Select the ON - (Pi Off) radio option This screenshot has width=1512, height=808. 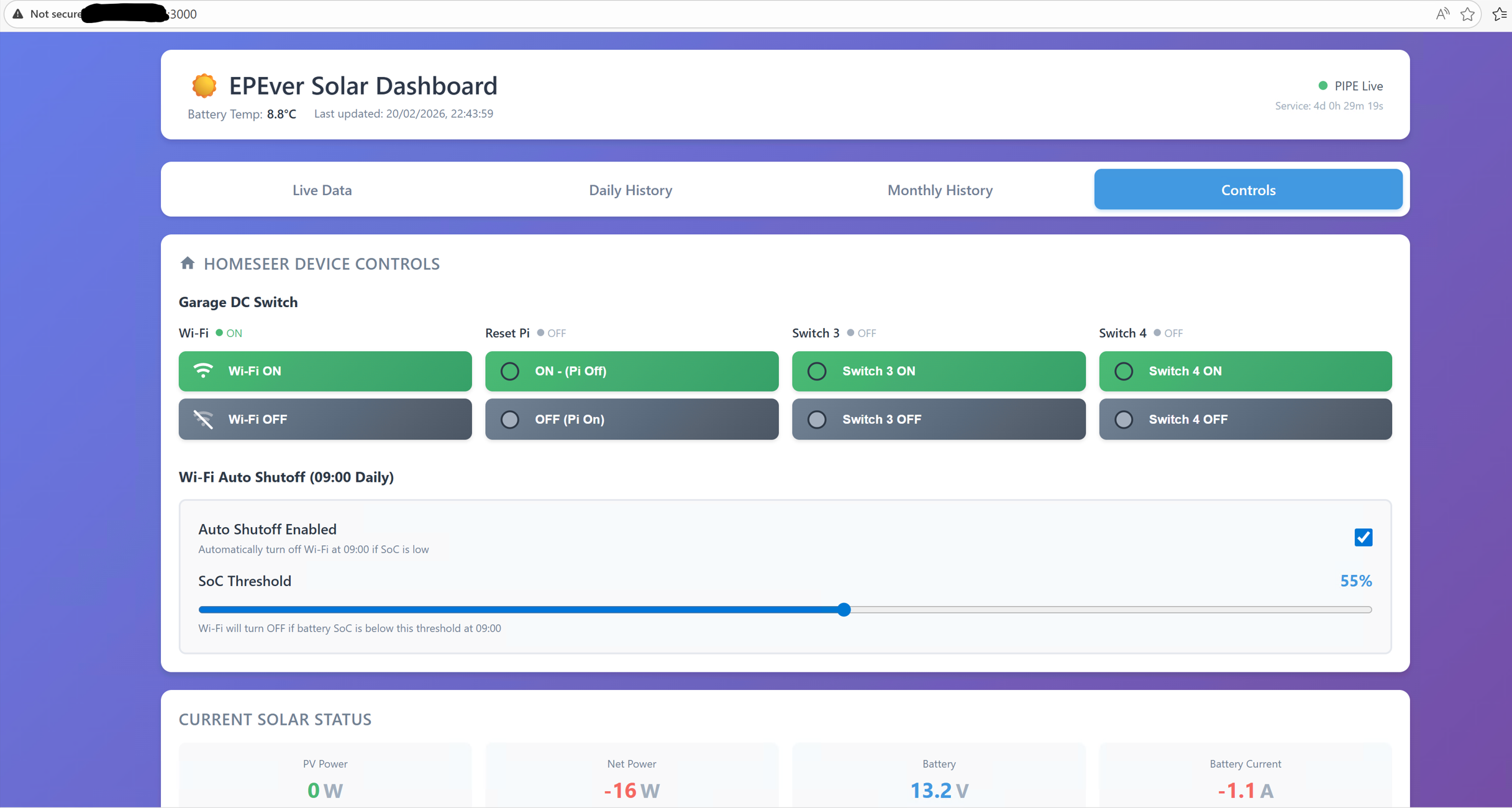point(632,371)
